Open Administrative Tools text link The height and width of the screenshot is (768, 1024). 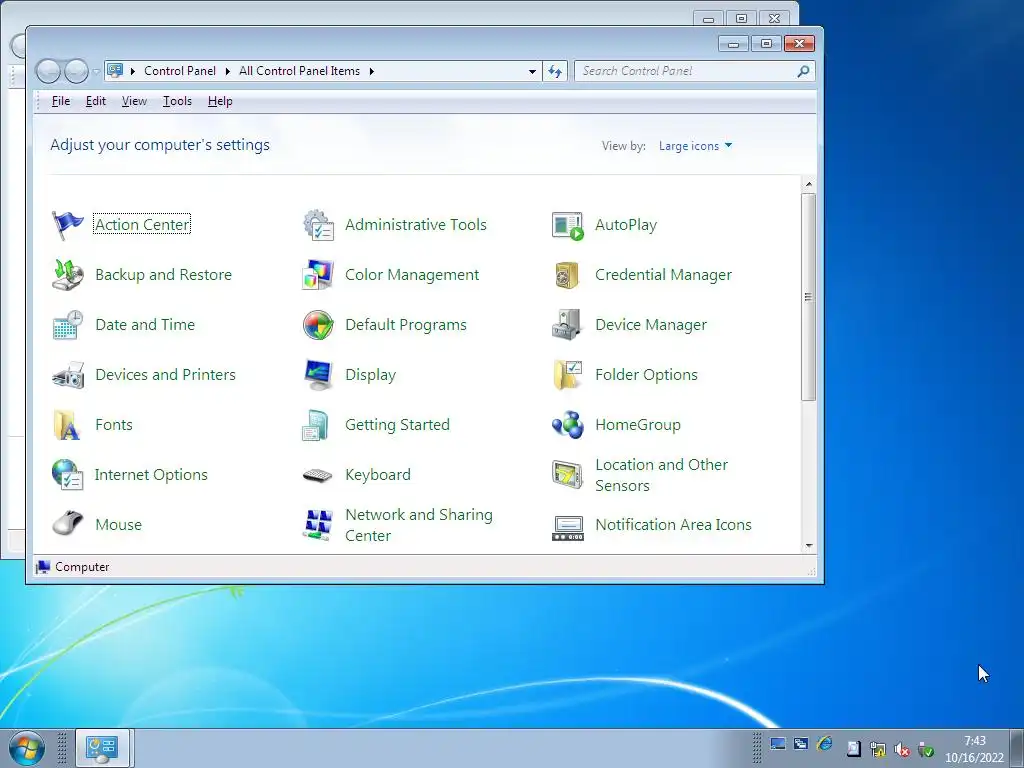pyautogui.click(x=416, y=225)
